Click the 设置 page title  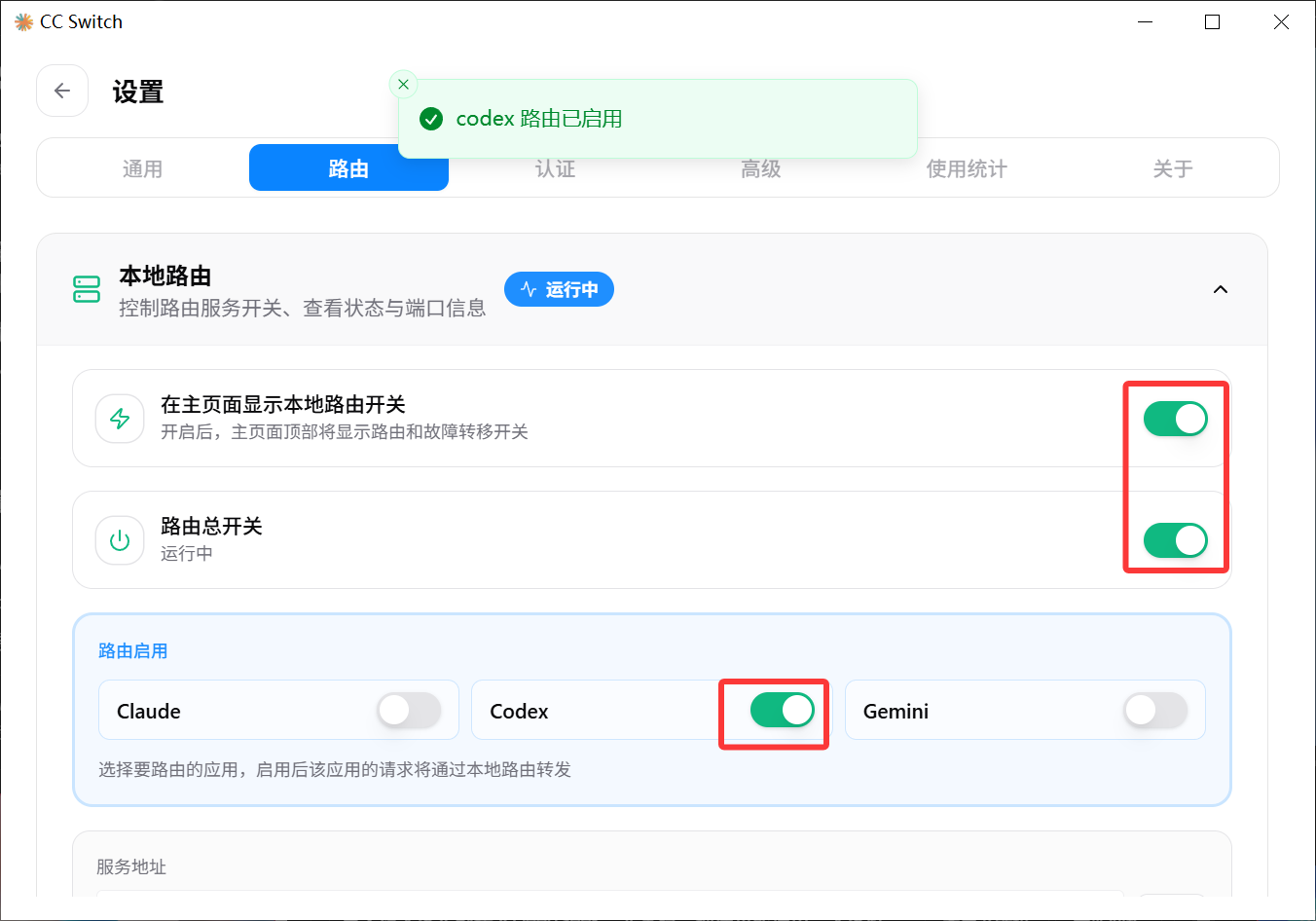[x=138, y=92]
